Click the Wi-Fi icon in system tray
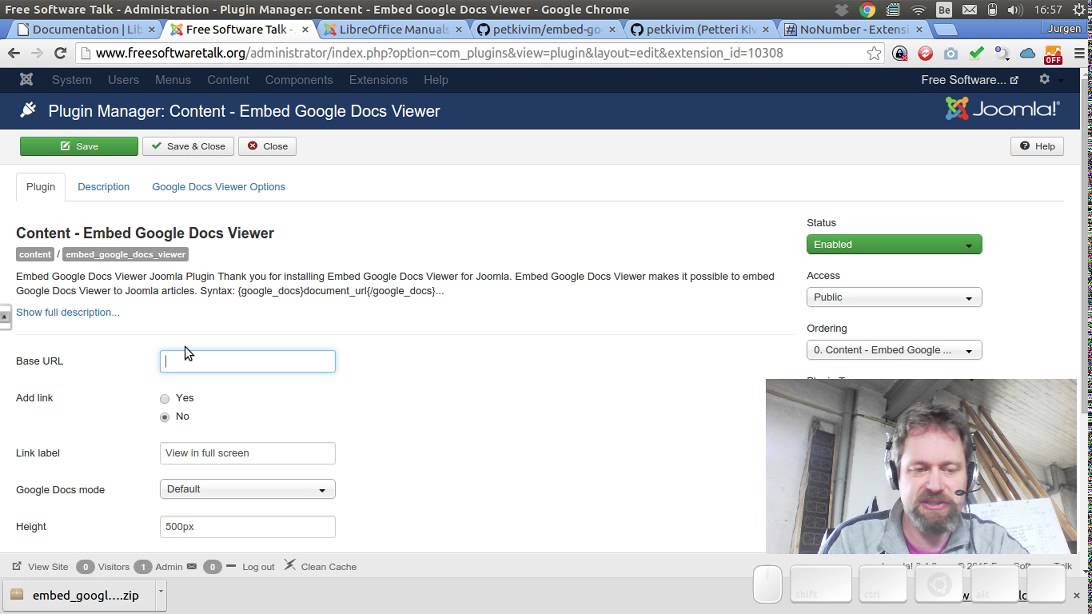This screenshot has width=1092, height=614. pyautogui.click(x=919, y=10)
